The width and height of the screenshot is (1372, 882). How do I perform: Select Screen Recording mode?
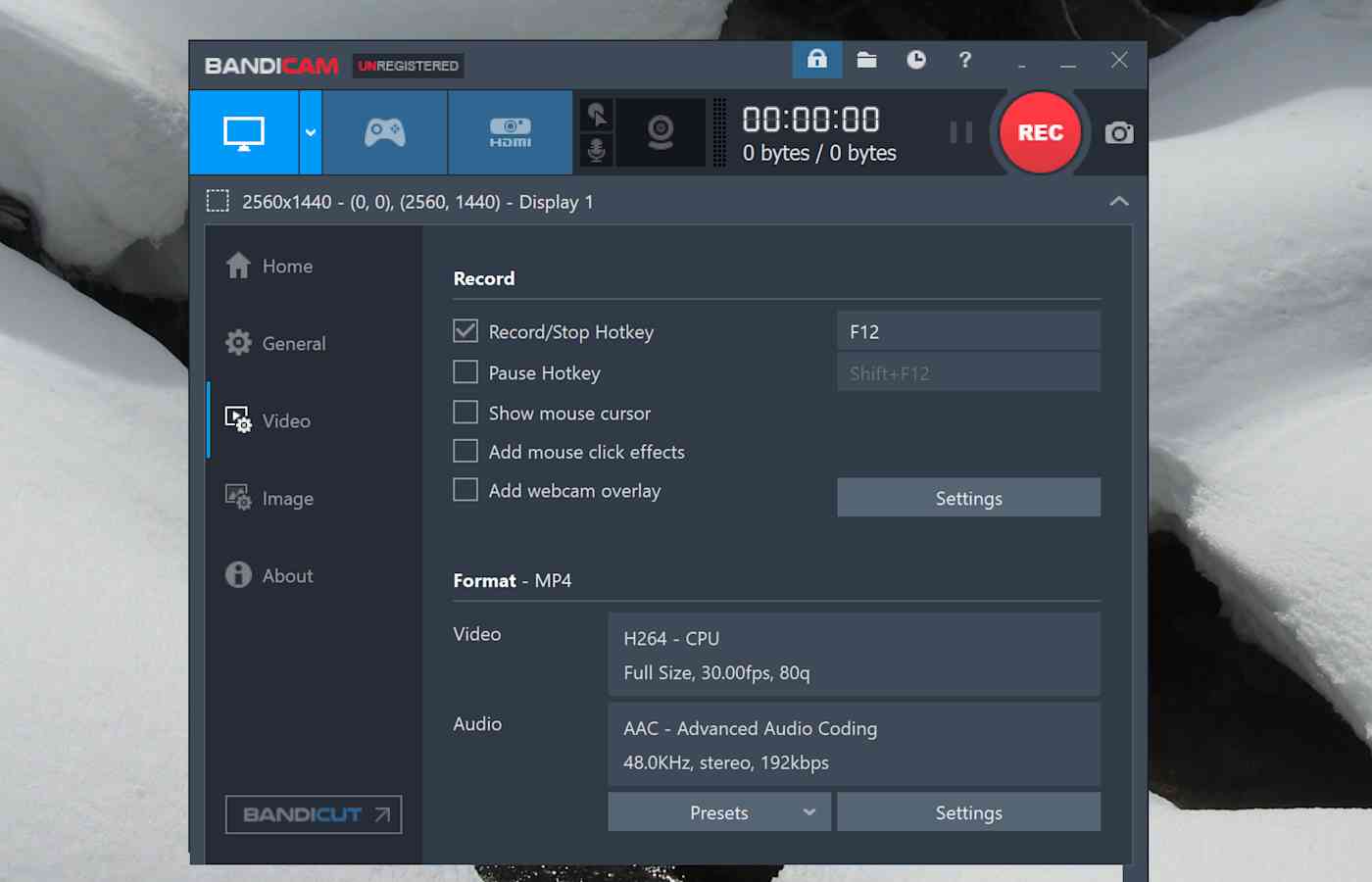tap(244, 132)
